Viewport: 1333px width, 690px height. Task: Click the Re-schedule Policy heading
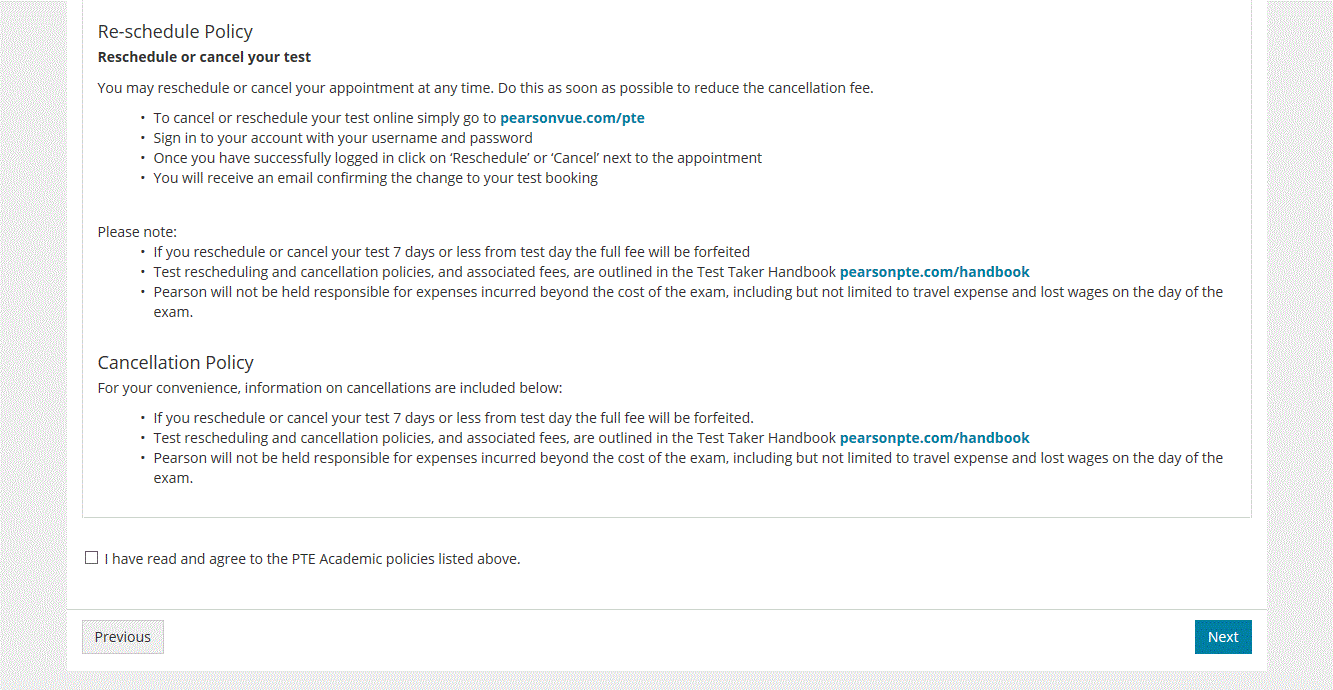pyautogui.click(x=175, y=32)
